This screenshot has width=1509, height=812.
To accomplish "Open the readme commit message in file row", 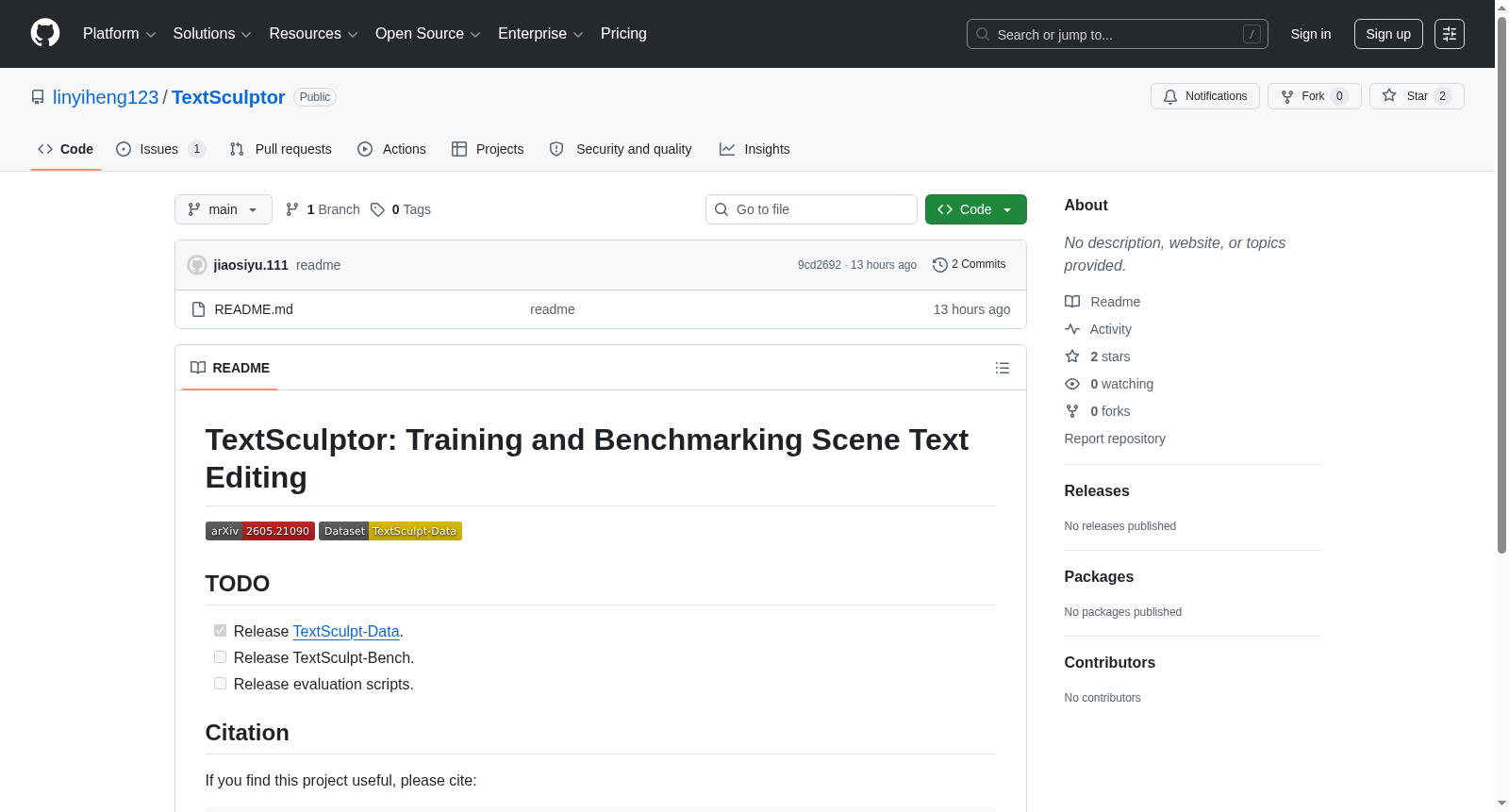I will [553, 309].
